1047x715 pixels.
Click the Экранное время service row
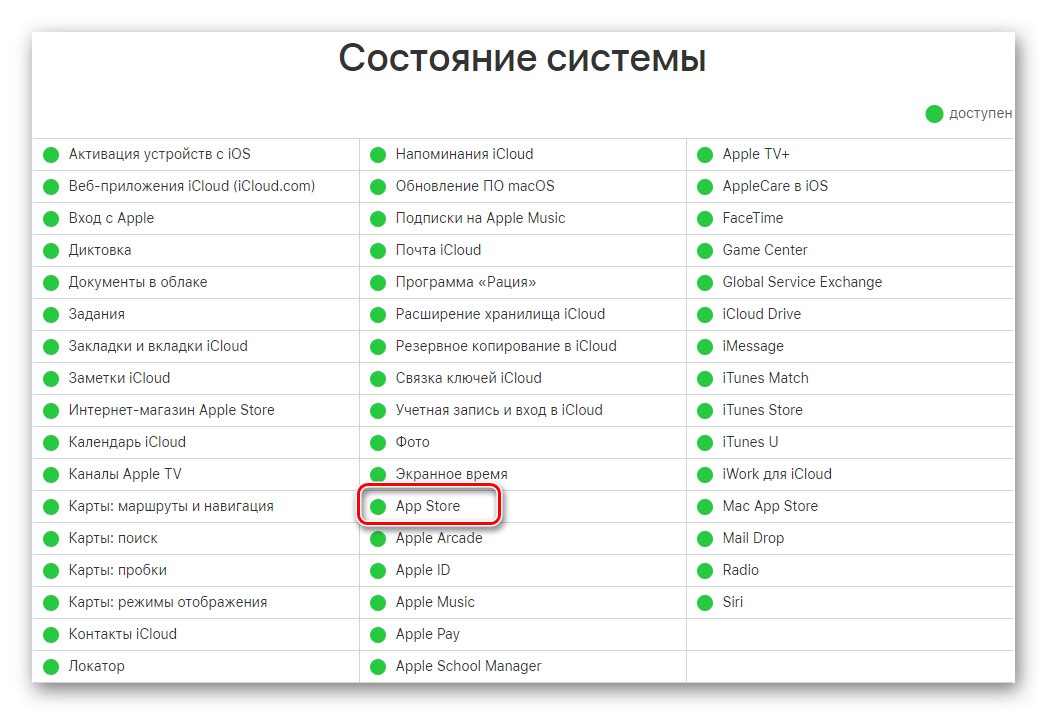[x=451, y=474]
